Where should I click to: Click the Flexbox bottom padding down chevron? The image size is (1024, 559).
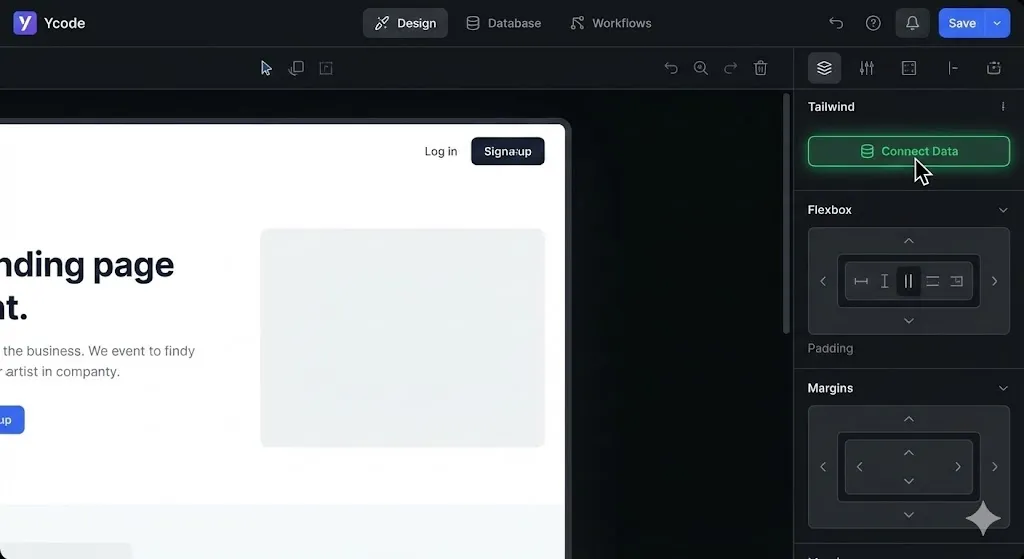click(908, 321)
